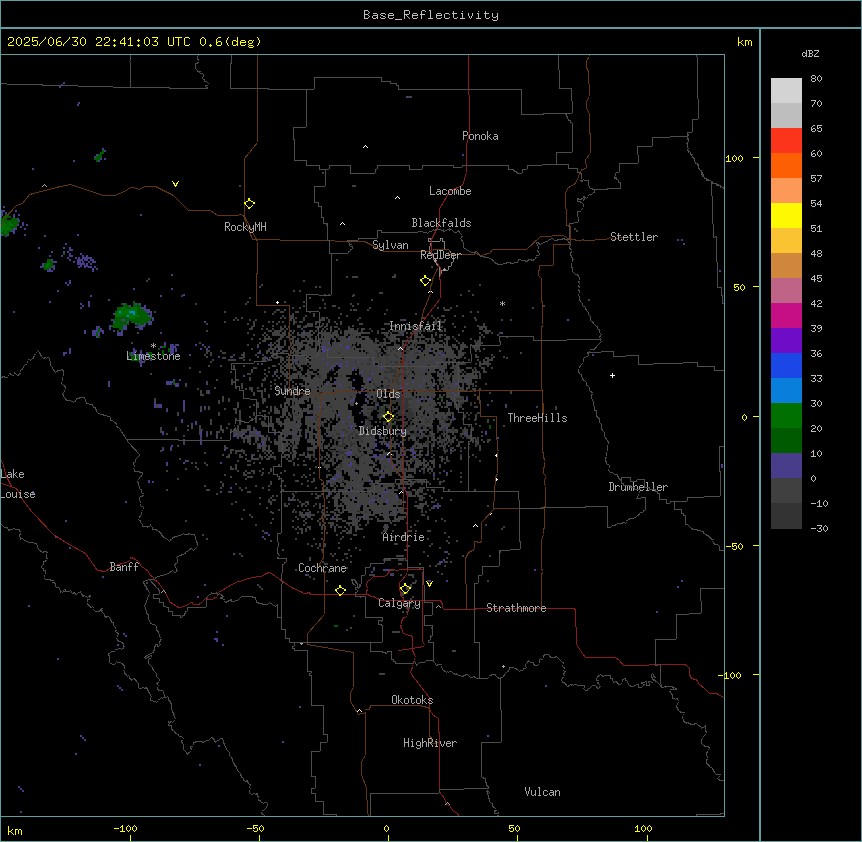Click the Calgary city label
Image resolution: width=862 pixels, height=842 pixels.
click(400, 603)
